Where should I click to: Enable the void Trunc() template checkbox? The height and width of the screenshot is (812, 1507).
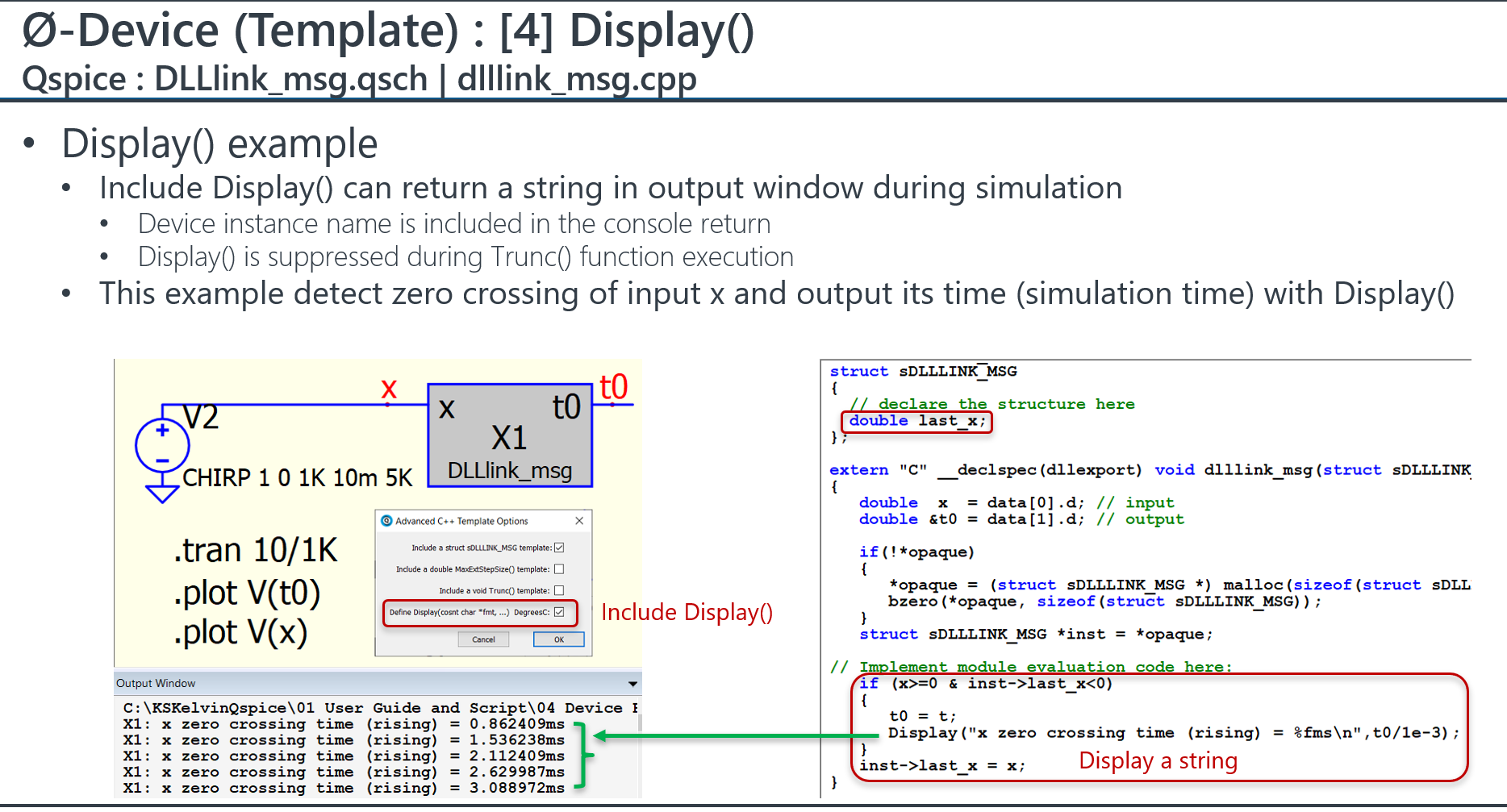click(x=559, y=590)
